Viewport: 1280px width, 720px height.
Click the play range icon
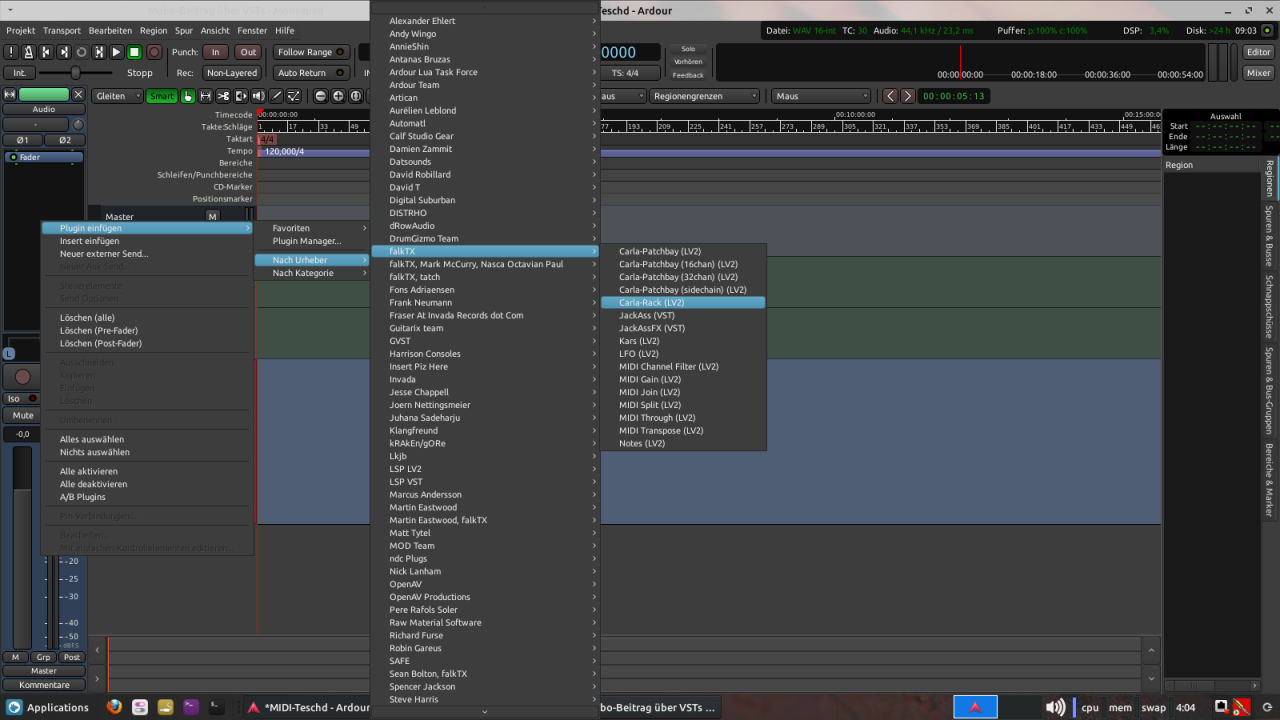pyautogui.click(x=99, y=52)
